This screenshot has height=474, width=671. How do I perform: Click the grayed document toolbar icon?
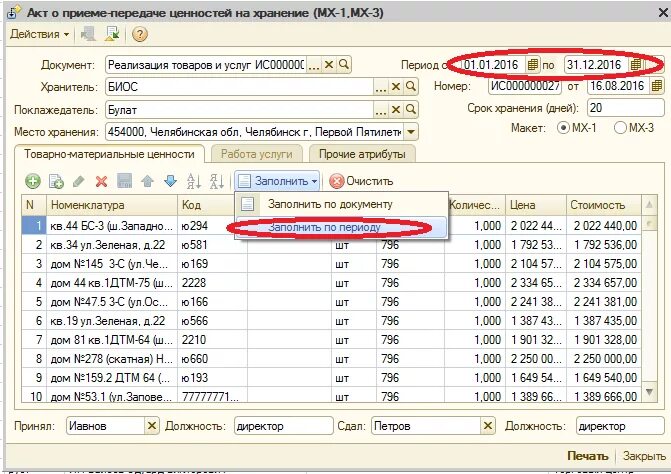[x=89, y=34]
